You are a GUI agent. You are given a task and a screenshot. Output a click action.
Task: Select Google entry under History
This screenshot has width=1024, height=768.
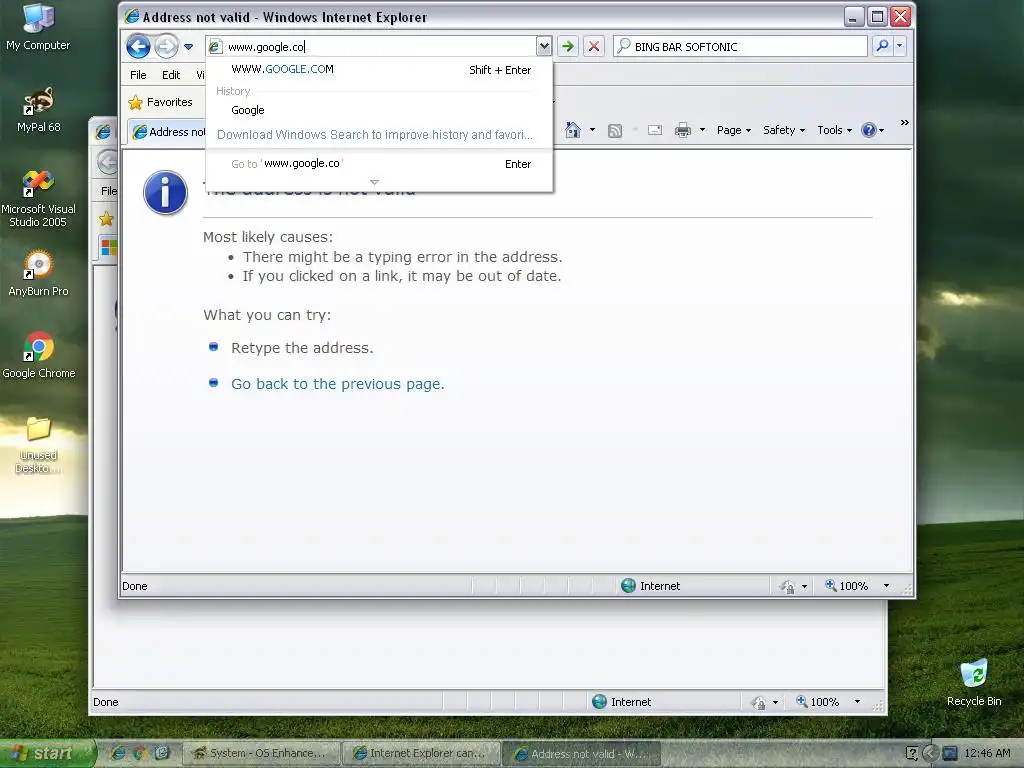click(379, 110)
